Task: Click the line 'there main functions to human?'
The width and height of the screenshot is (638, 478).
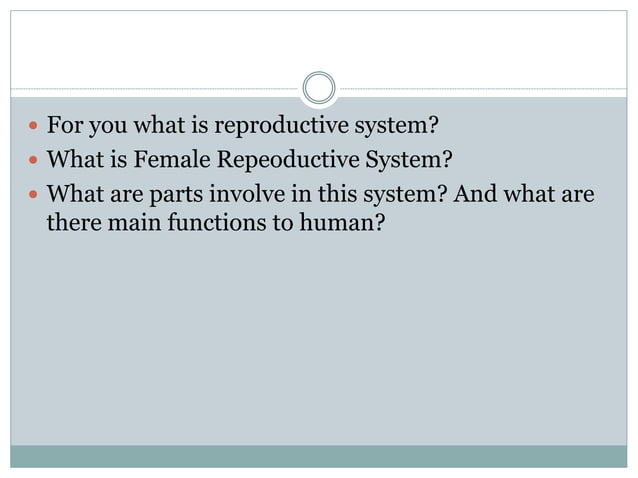Action: pos(216,223)
